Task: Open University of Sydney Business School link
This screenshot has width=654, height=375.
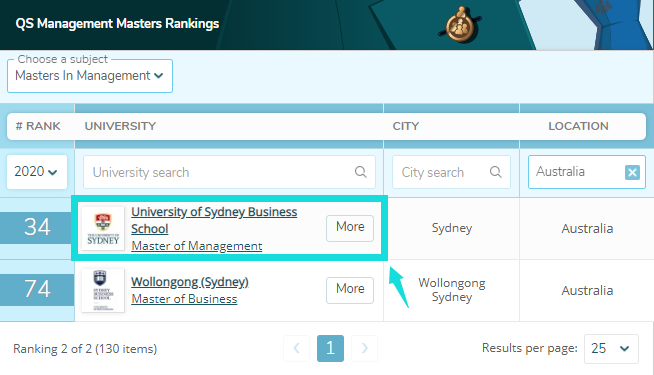Action: tap(214, 220)
